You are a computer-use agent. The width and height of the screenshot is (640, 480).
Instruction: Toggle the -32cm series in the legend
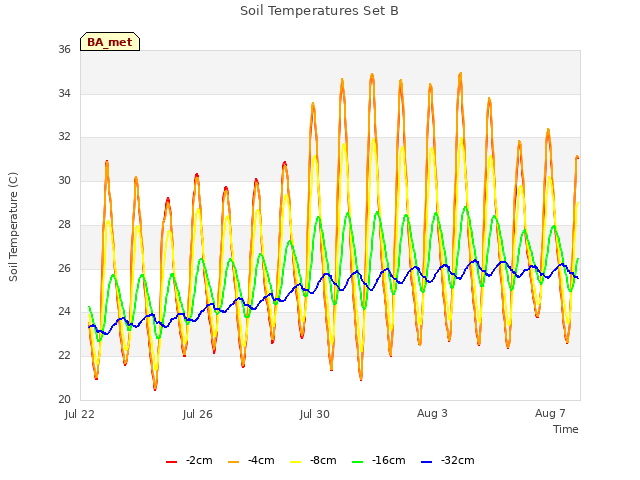click(x=448, y=461)
